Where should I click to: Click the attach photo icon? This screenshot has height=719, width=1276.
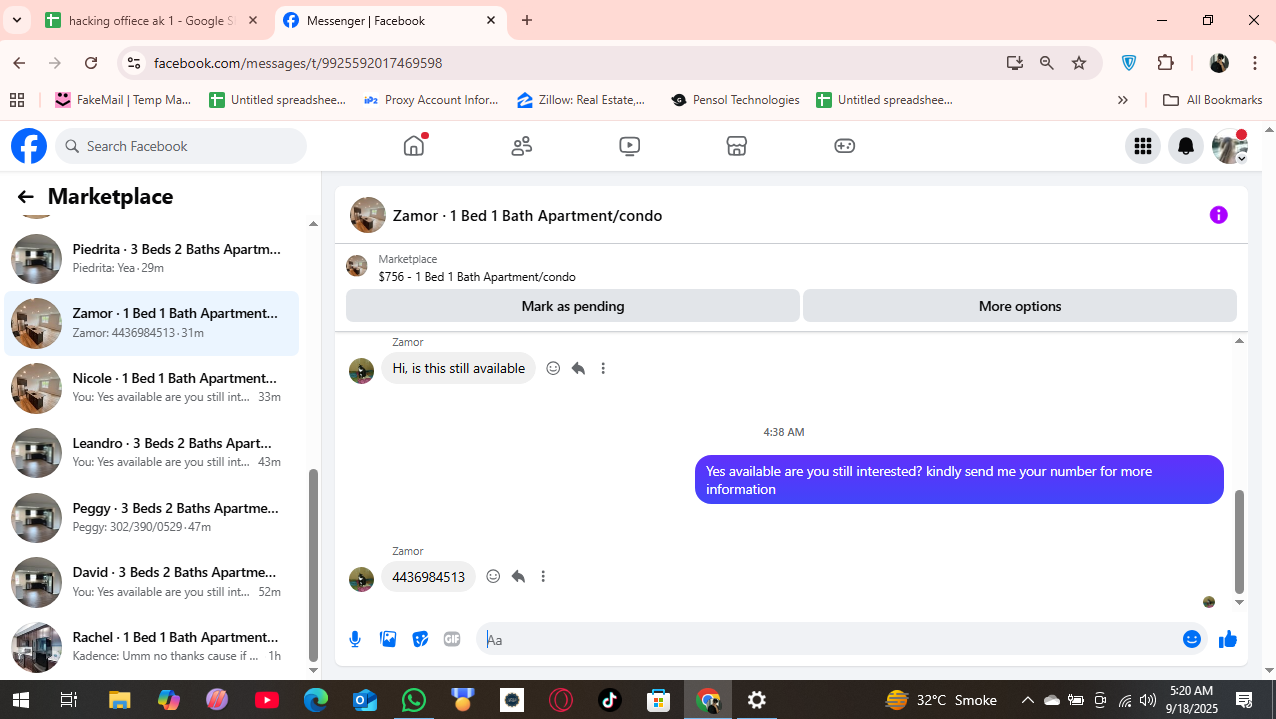click(x=388, y=639)
